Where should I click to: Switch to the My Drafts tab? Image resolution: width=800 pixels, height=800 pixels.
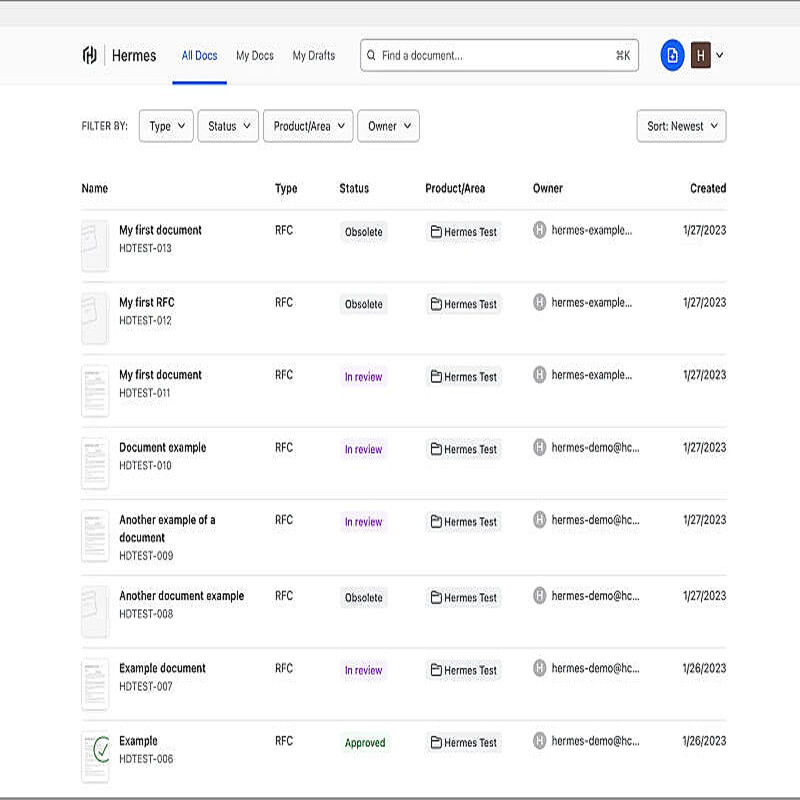pos(313,56)
